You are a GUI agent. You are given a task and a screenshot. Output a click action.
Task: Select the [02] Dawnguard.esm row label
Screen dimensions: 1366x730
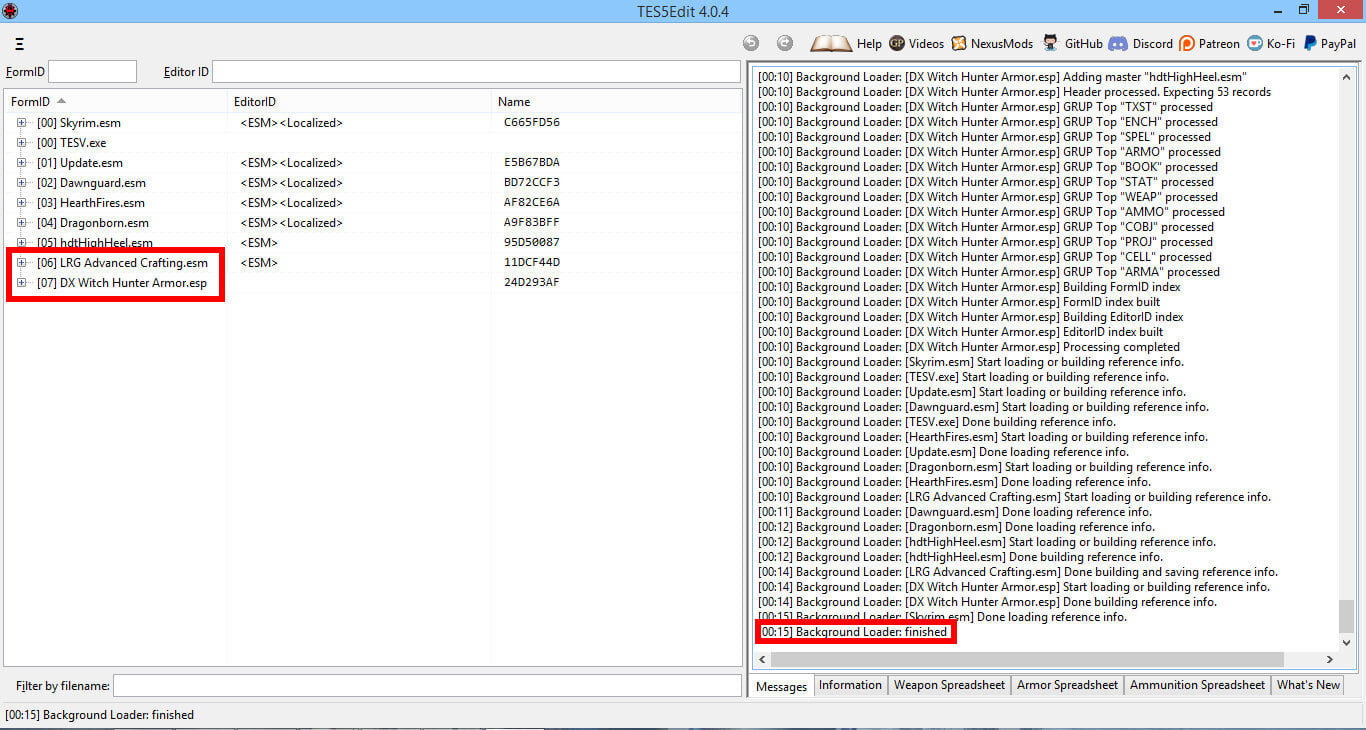click(91, 183)
